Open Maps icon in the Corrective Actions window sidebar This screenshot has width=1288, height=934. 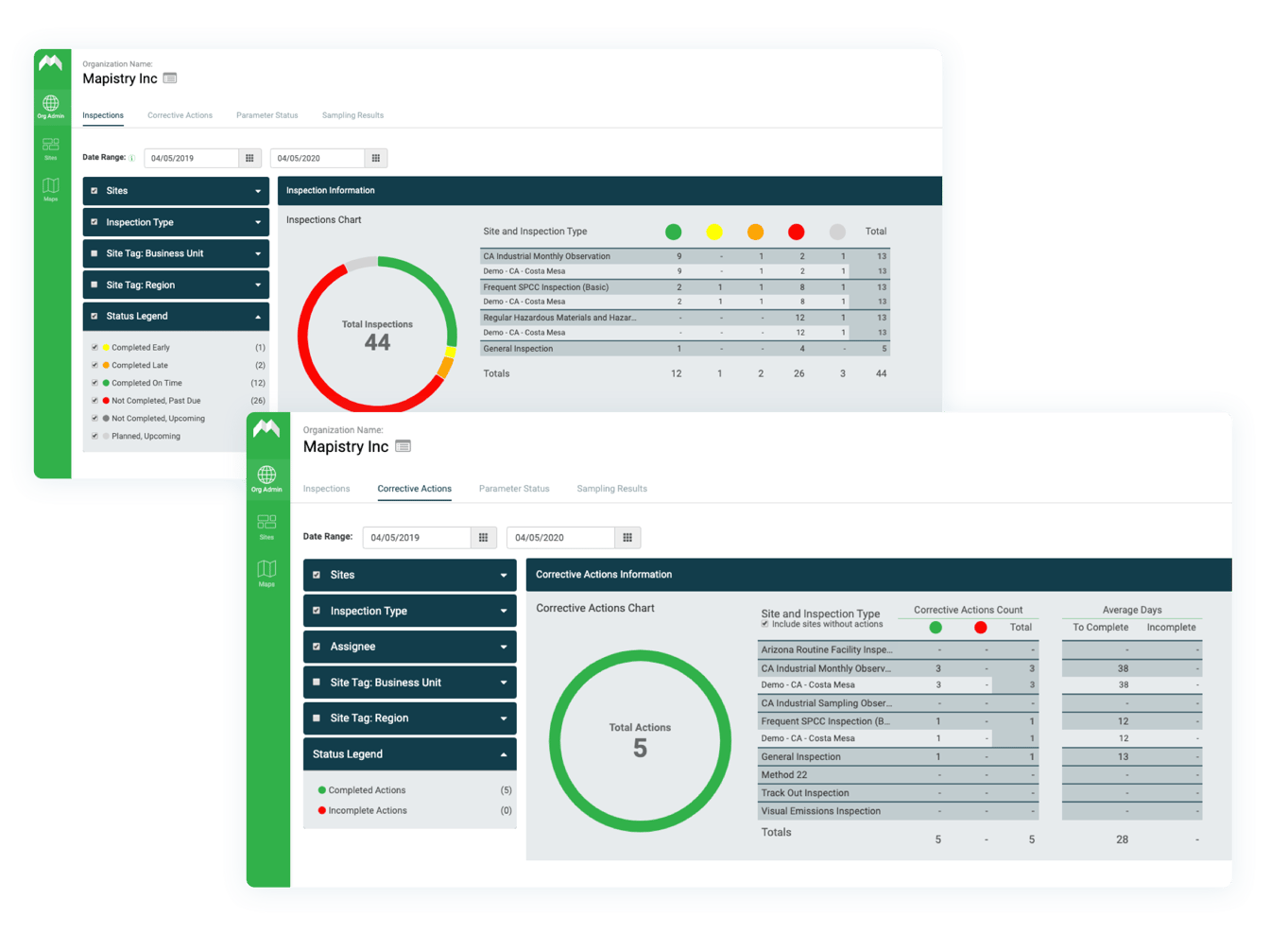click(266, 573)
